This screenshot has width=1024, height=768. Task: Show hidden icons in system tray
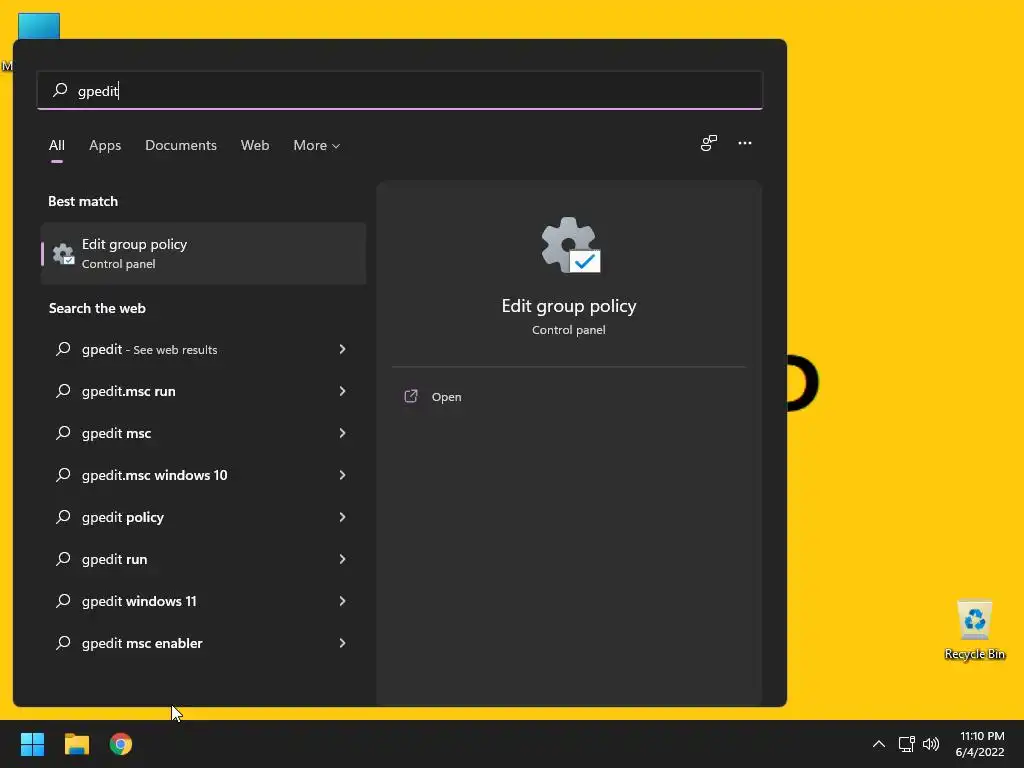pos(879,744)
